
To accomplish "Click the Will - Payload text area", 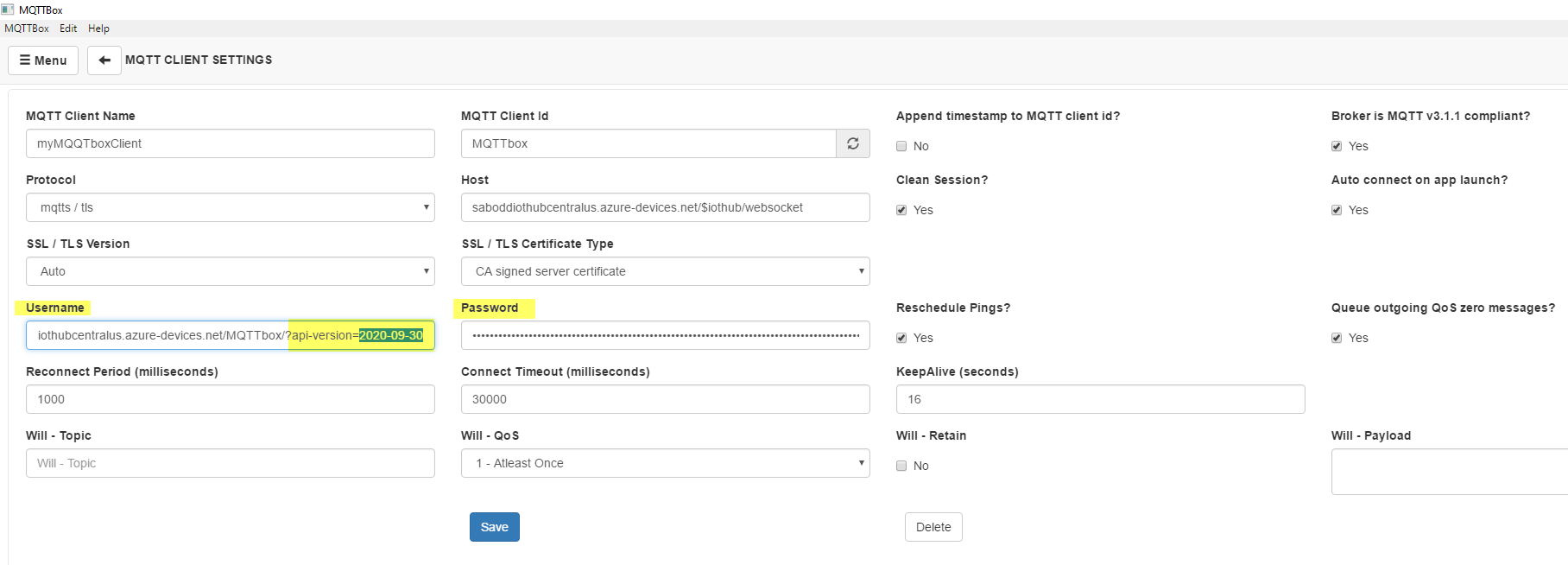I will (1450, 472).
